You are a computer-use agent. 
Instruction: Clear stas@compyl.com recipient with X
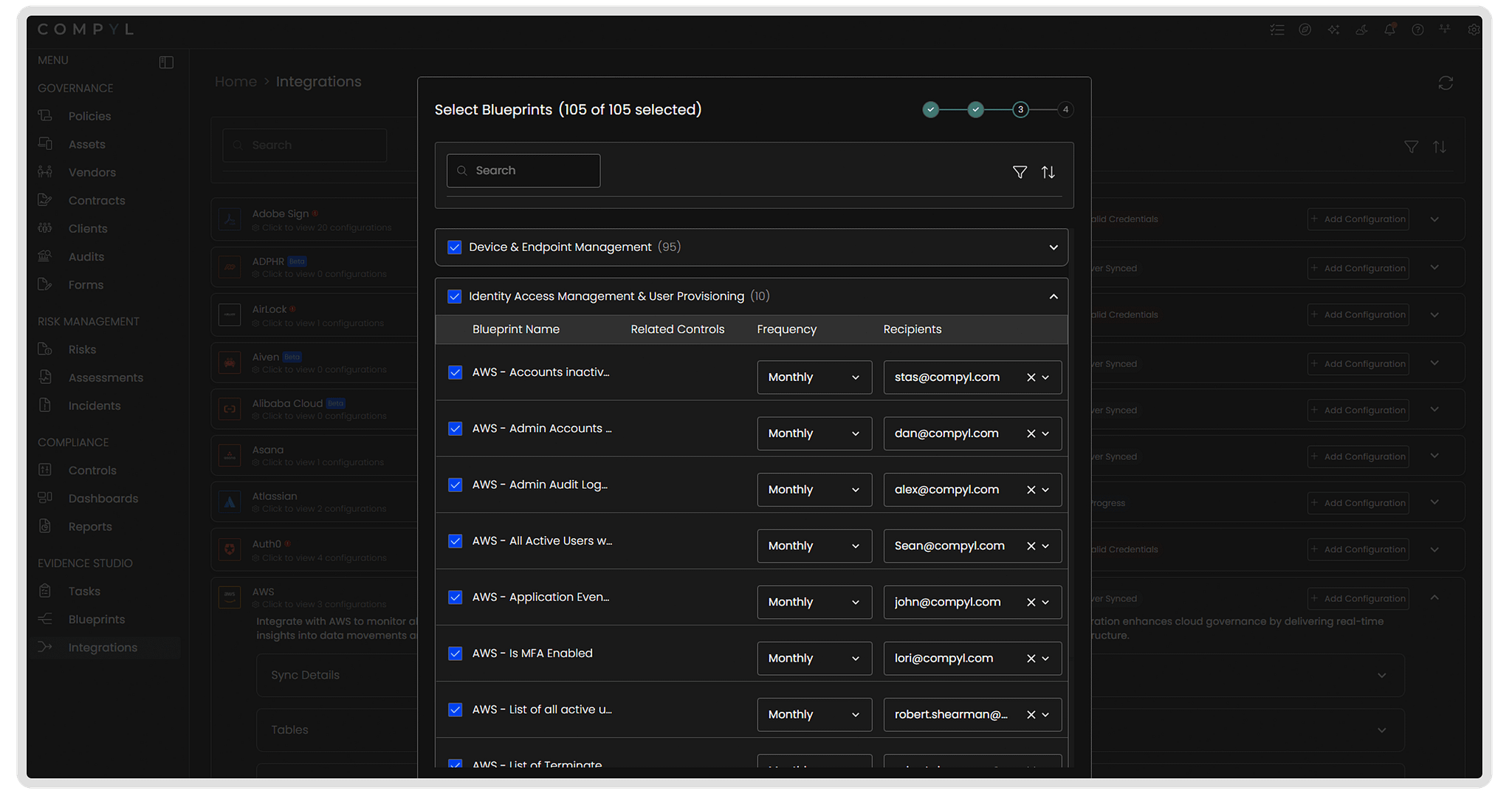point(1031,377)
